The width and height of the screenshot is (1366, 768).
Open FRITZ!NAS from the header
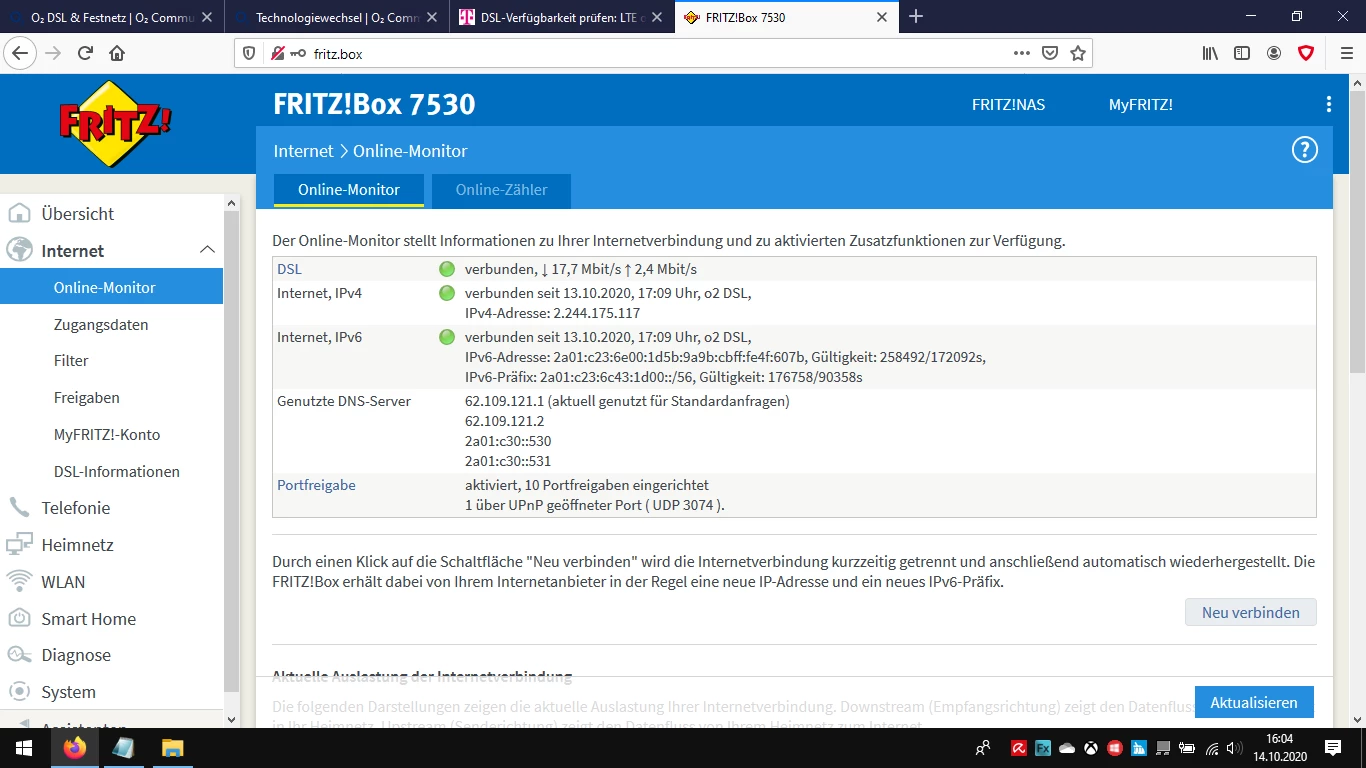[x=1008, y=105]
